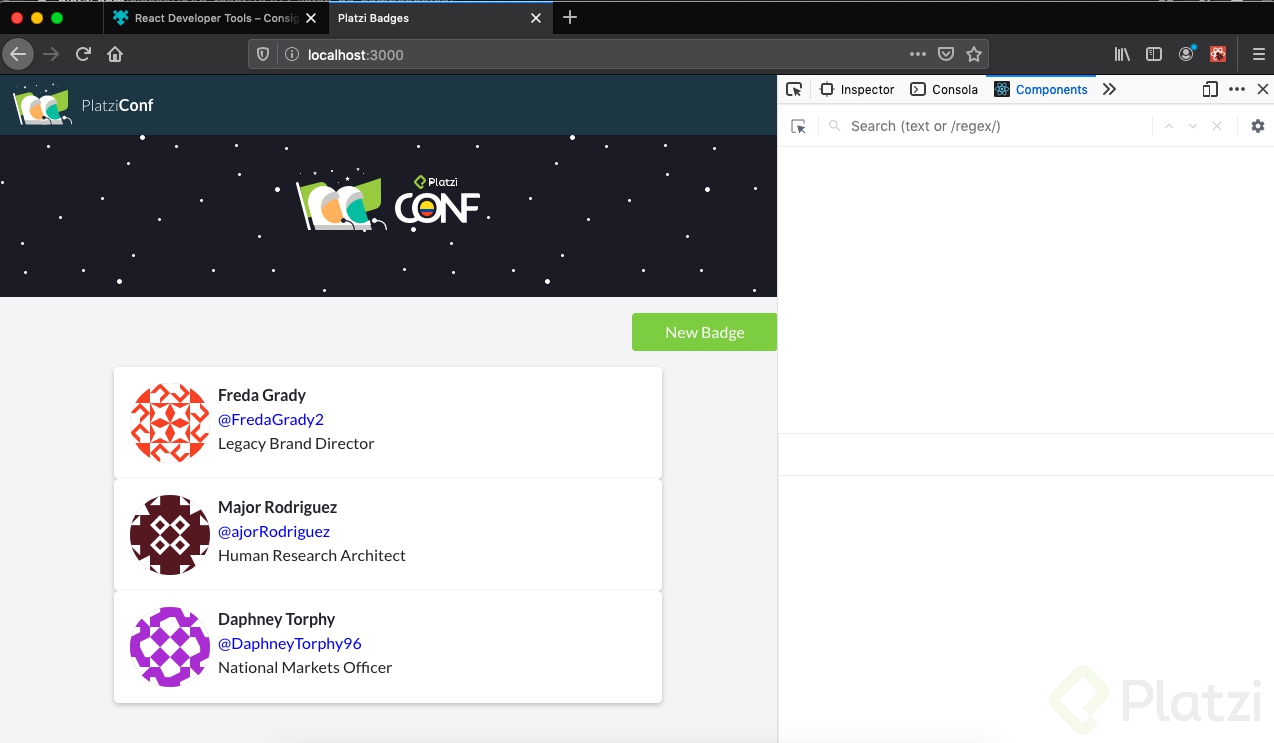Open the Library icon in toolbar
1274x743 pixels.
pyautogui.click(x=1122, y=54)
